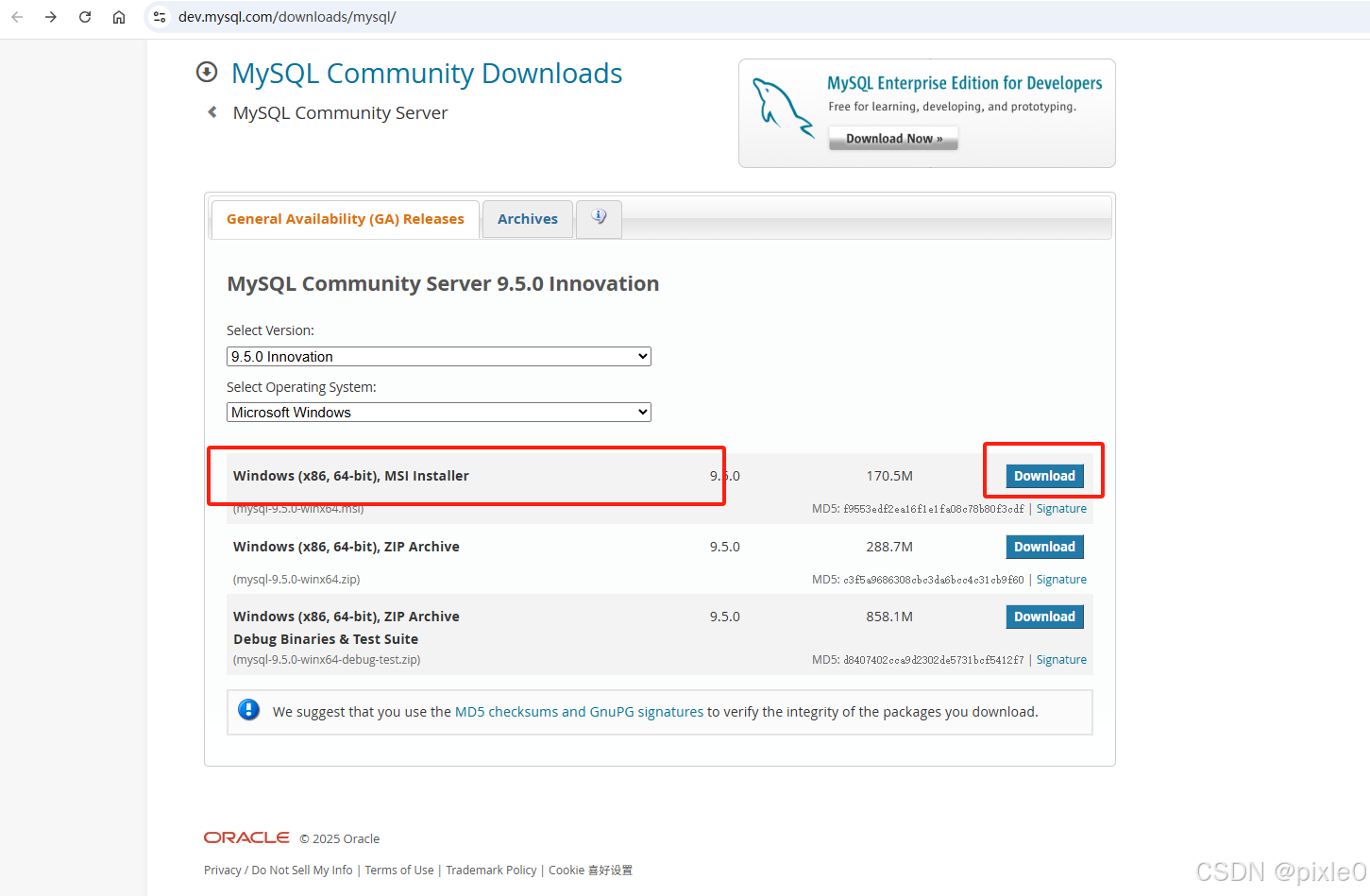Download the MSI Installer package
1370x896 pixels.
tap(1044, 476)
